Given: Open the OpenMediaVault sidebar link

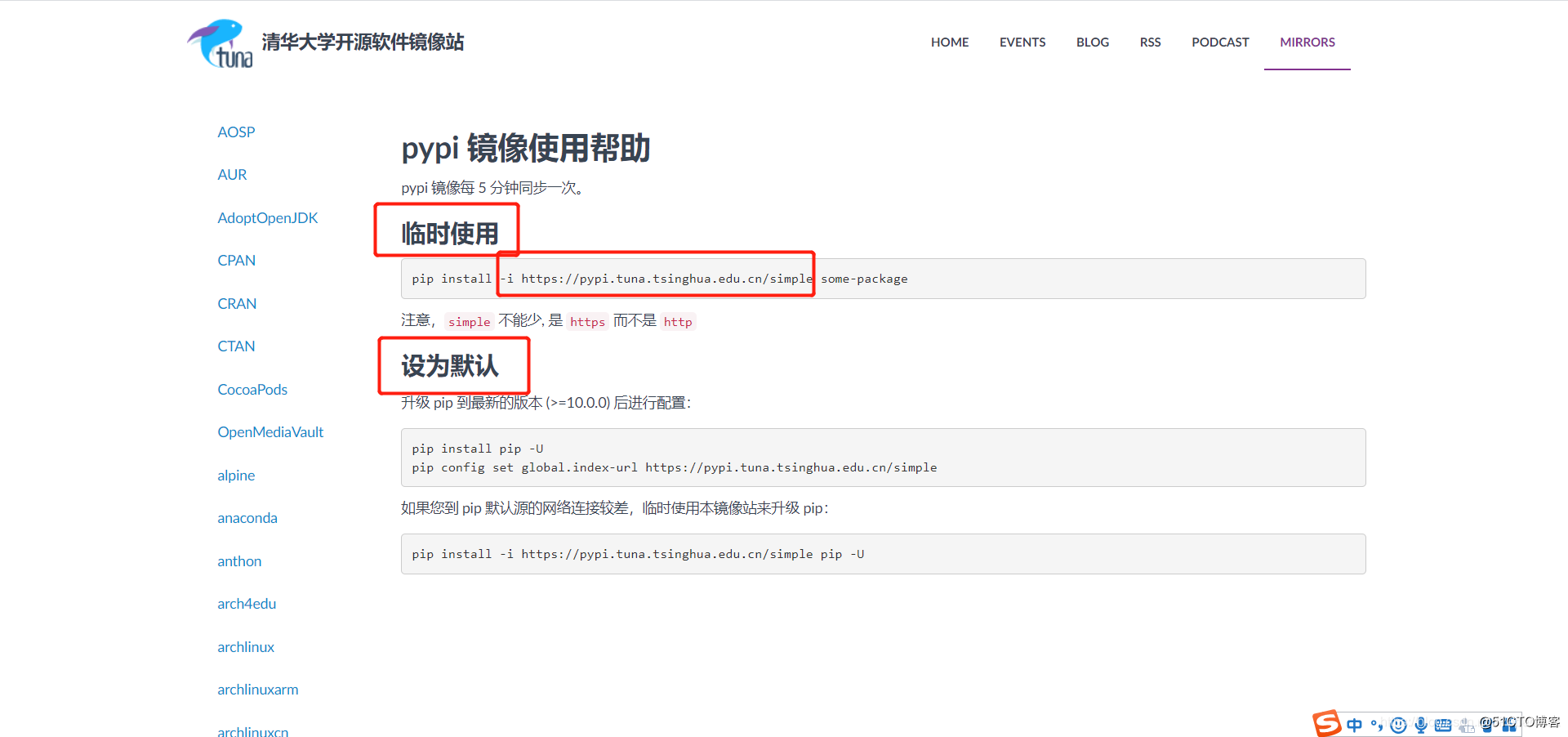Looking at the screenshot, I should [270, 432].
